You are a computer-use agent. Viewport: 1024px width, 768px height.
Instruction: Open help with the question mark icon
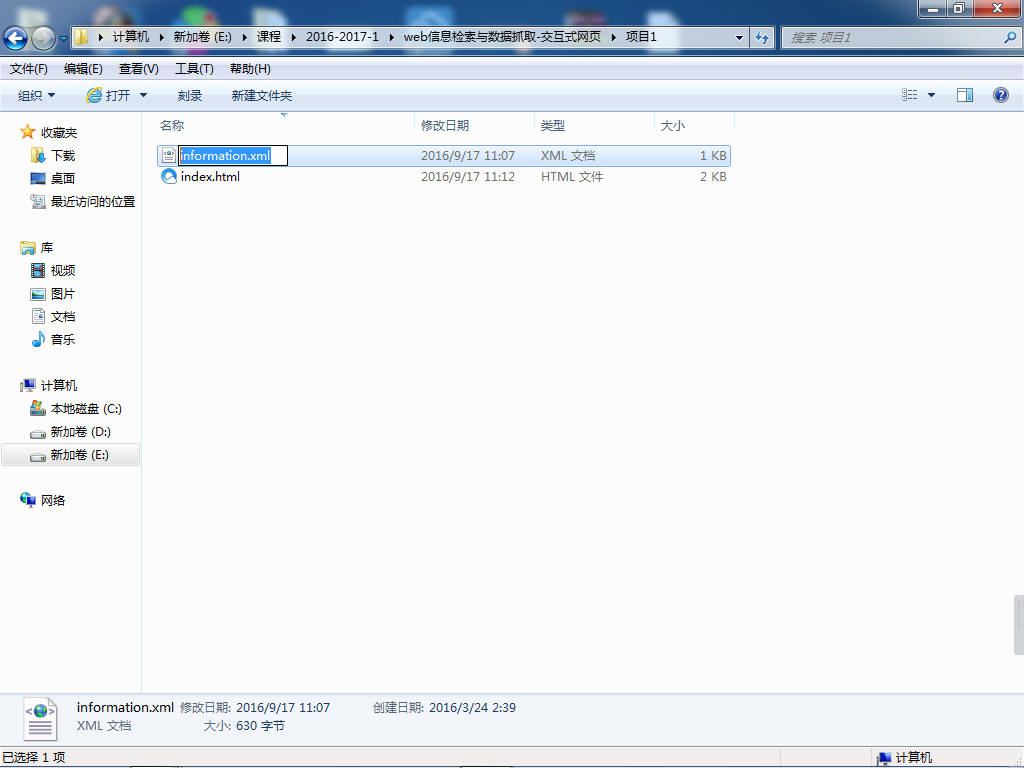click(x=1000, y=95)
